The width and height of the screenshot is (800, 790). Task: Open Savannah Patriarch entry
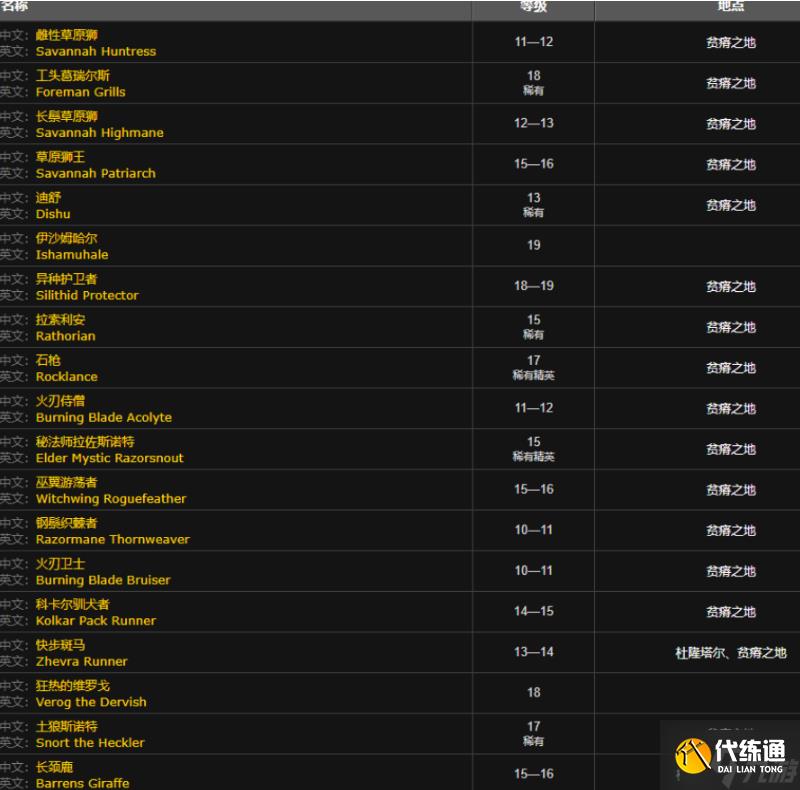pyautogui.click(x=95, y=174)
